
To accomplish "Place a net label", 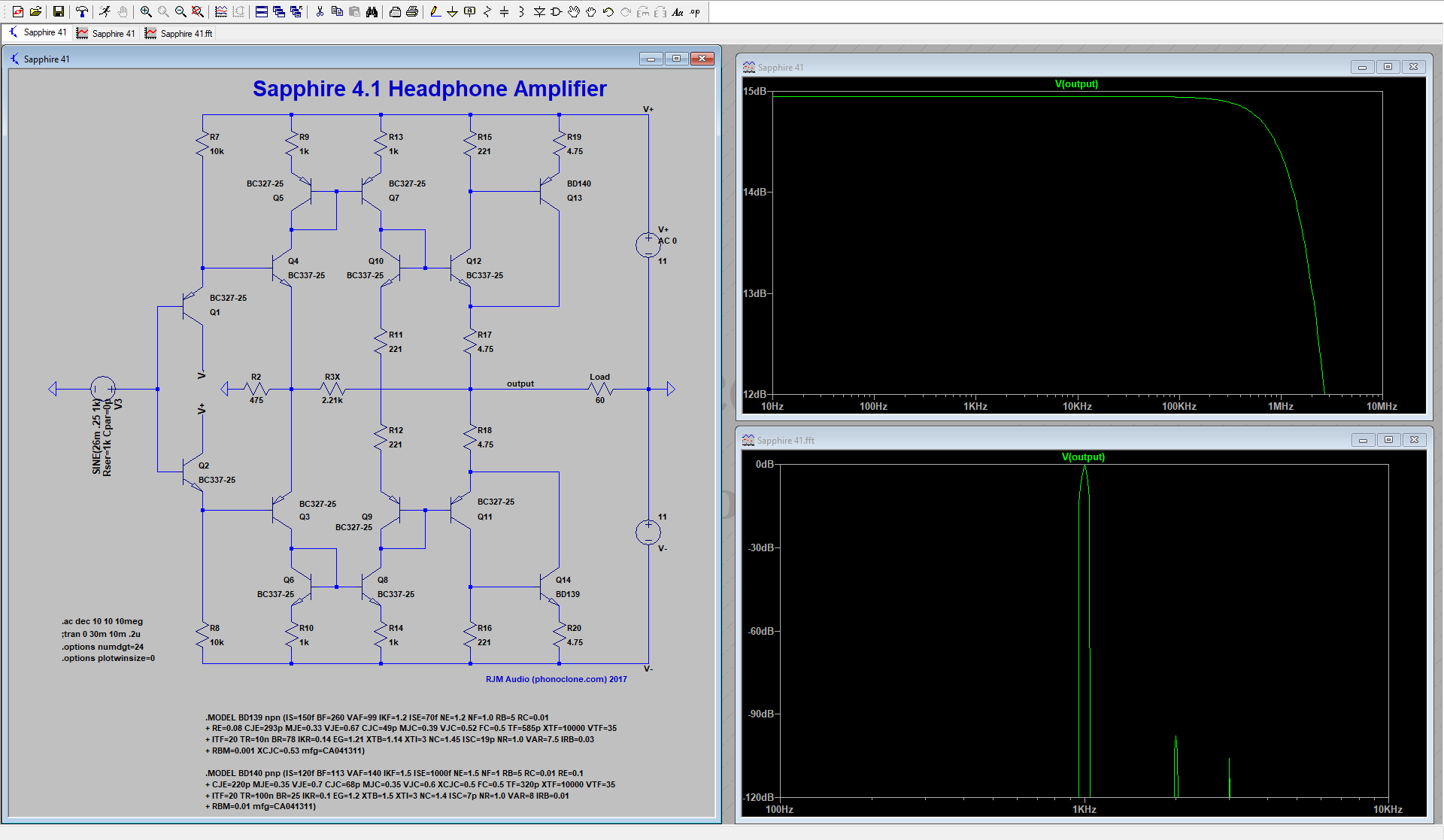I will tap(470, 11).
